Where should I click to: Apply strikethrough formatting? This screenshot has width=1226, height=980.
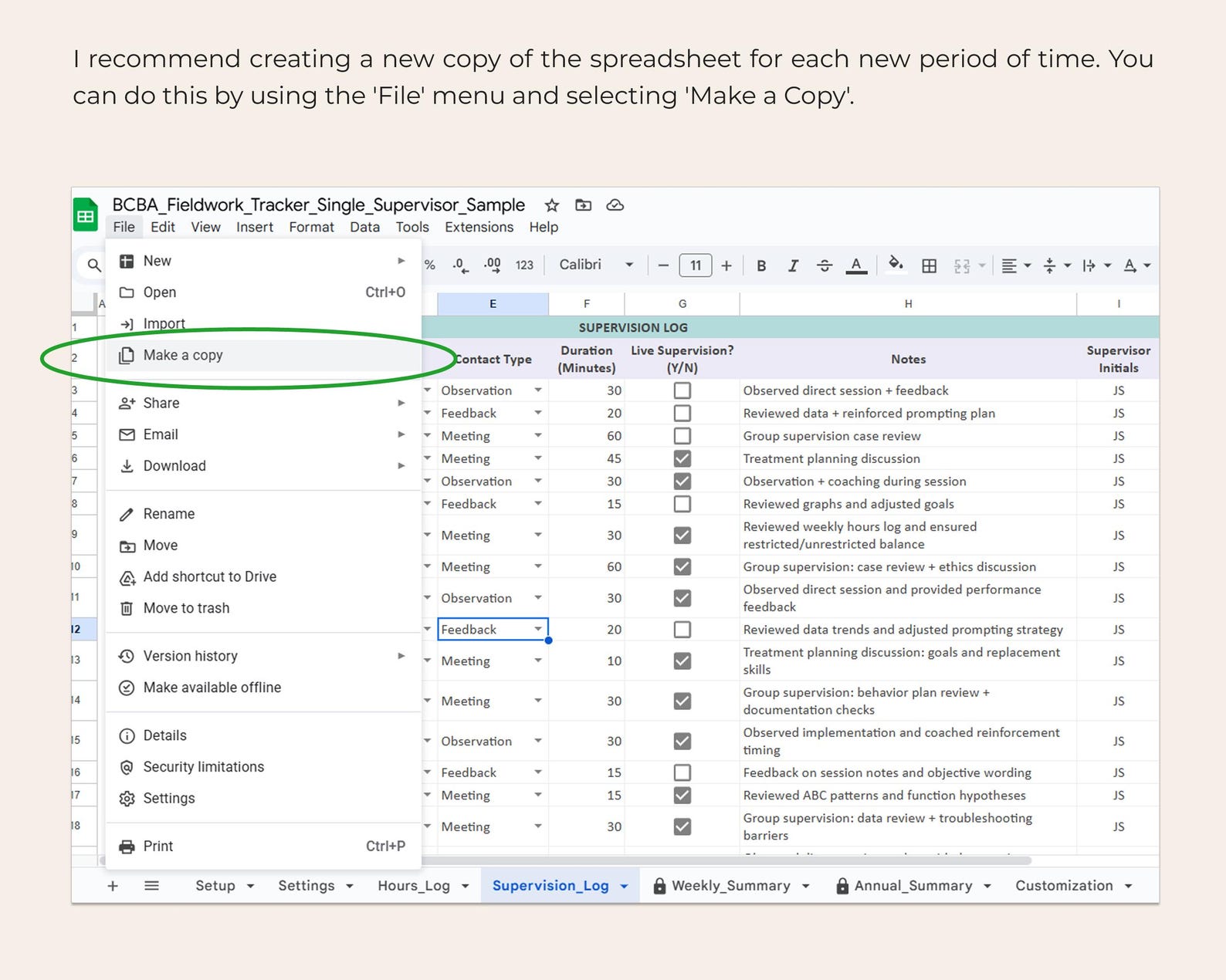tap(825, 265)
